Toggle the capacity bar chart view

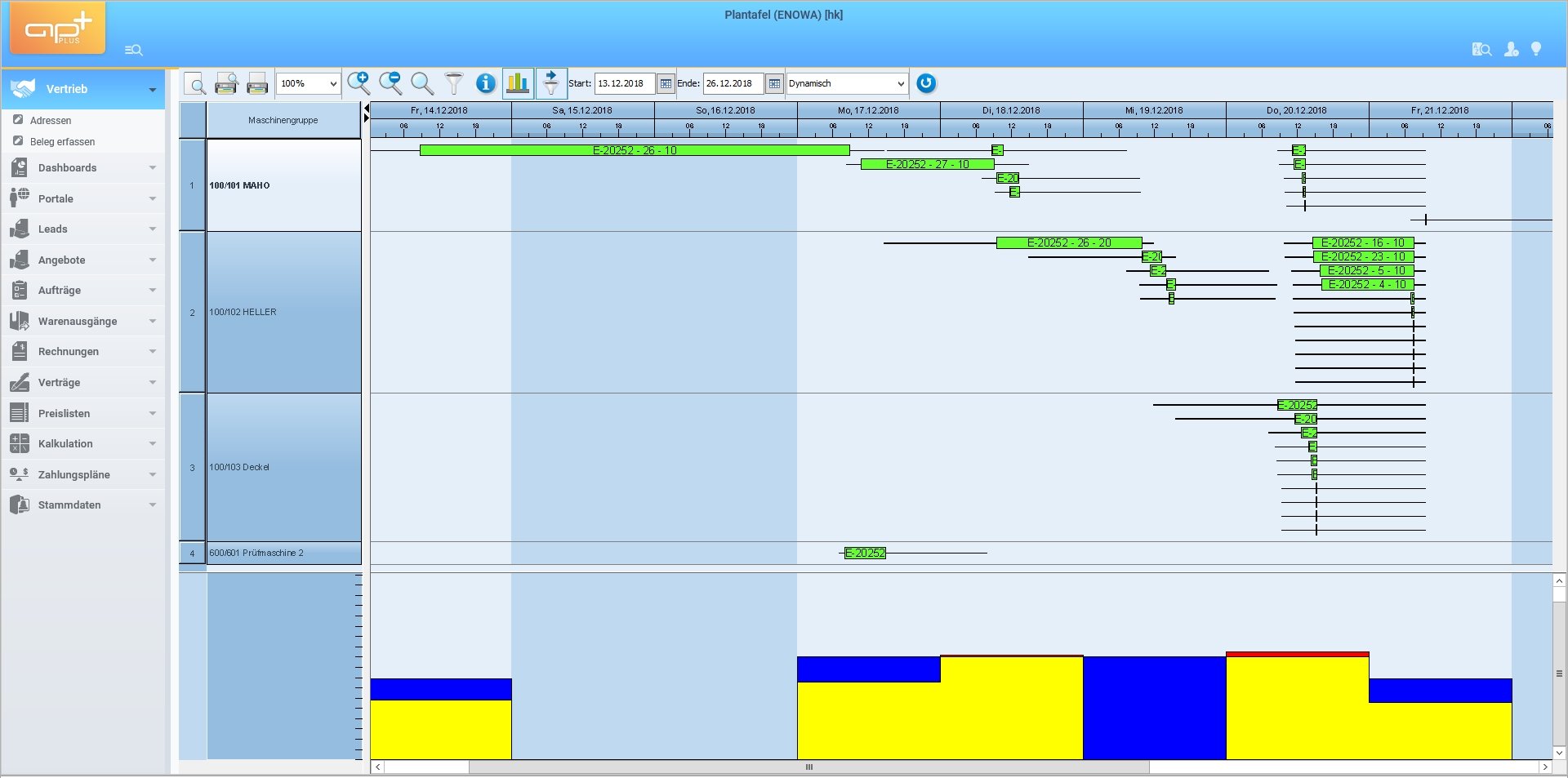pos(518,83)
